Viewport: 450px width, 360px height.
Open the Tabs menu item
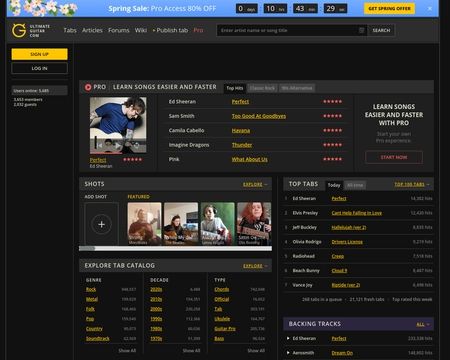point(70,30)
